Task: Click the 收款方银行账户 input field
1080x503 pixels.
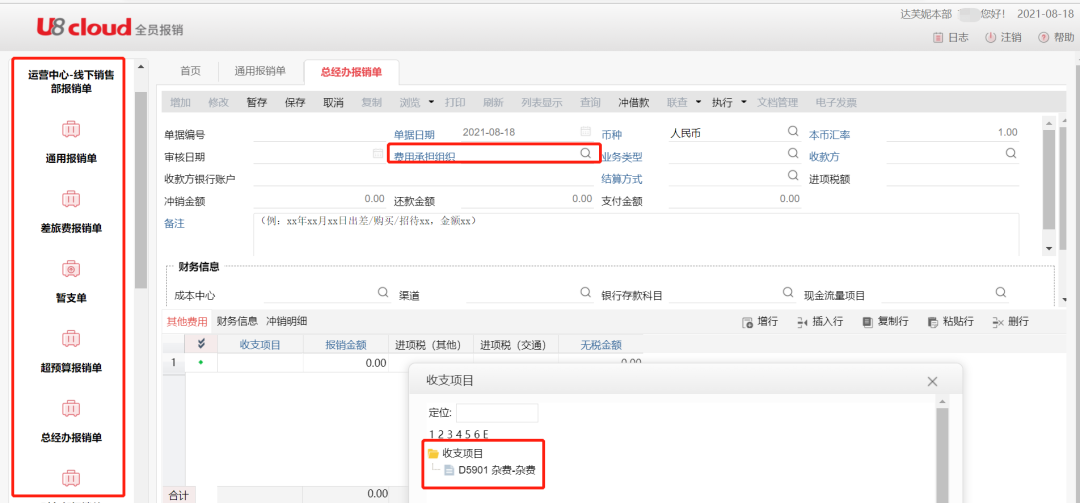Action: tap(422, 178)
